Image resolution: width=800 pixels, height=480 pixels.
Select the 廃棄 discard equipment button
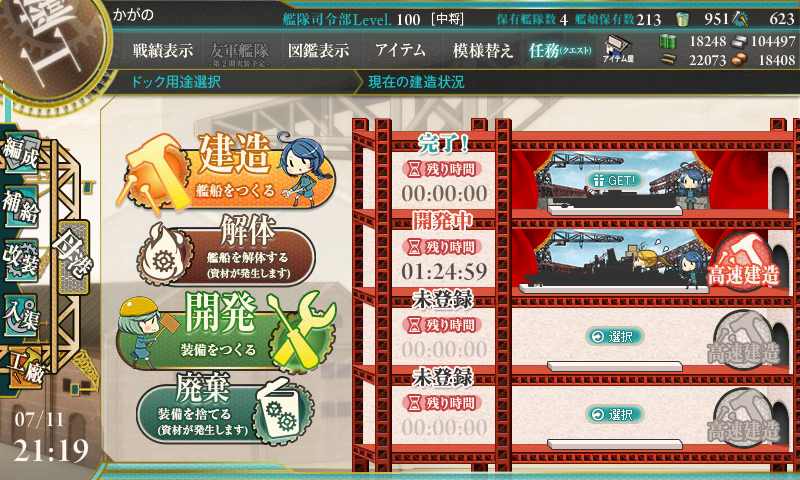224,410
